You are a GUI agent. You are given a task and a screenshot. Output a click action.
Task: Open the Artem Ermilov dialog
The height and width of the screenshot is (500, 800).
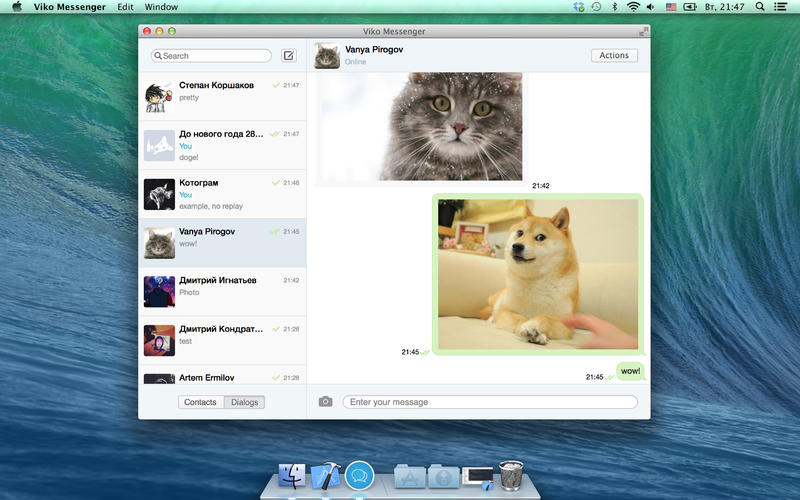[x=222, y=375]
